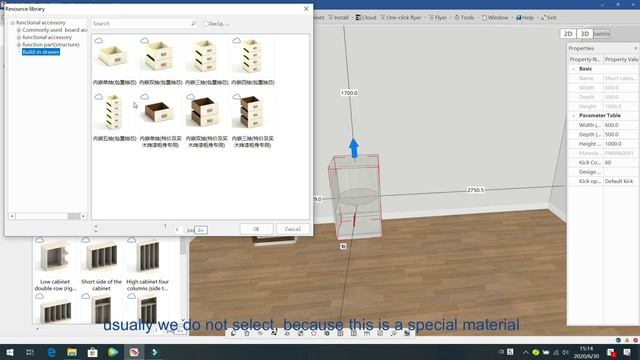The width and height of the screenshot is (640, 360).
Task: Collapse the Parameter Table property group
Action: (574, 116)
